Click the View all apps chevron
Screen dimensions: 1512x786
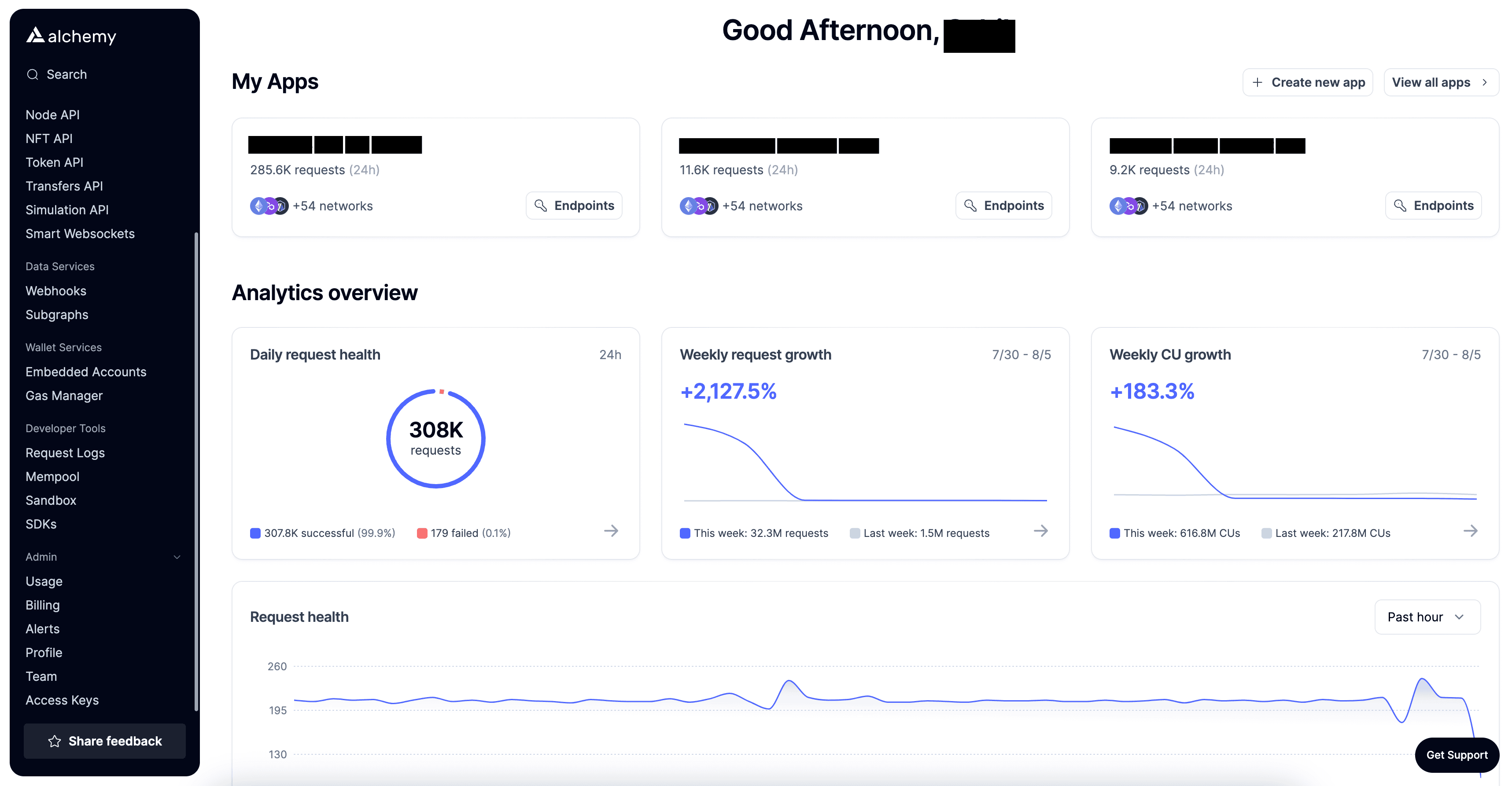[1484, 83]
